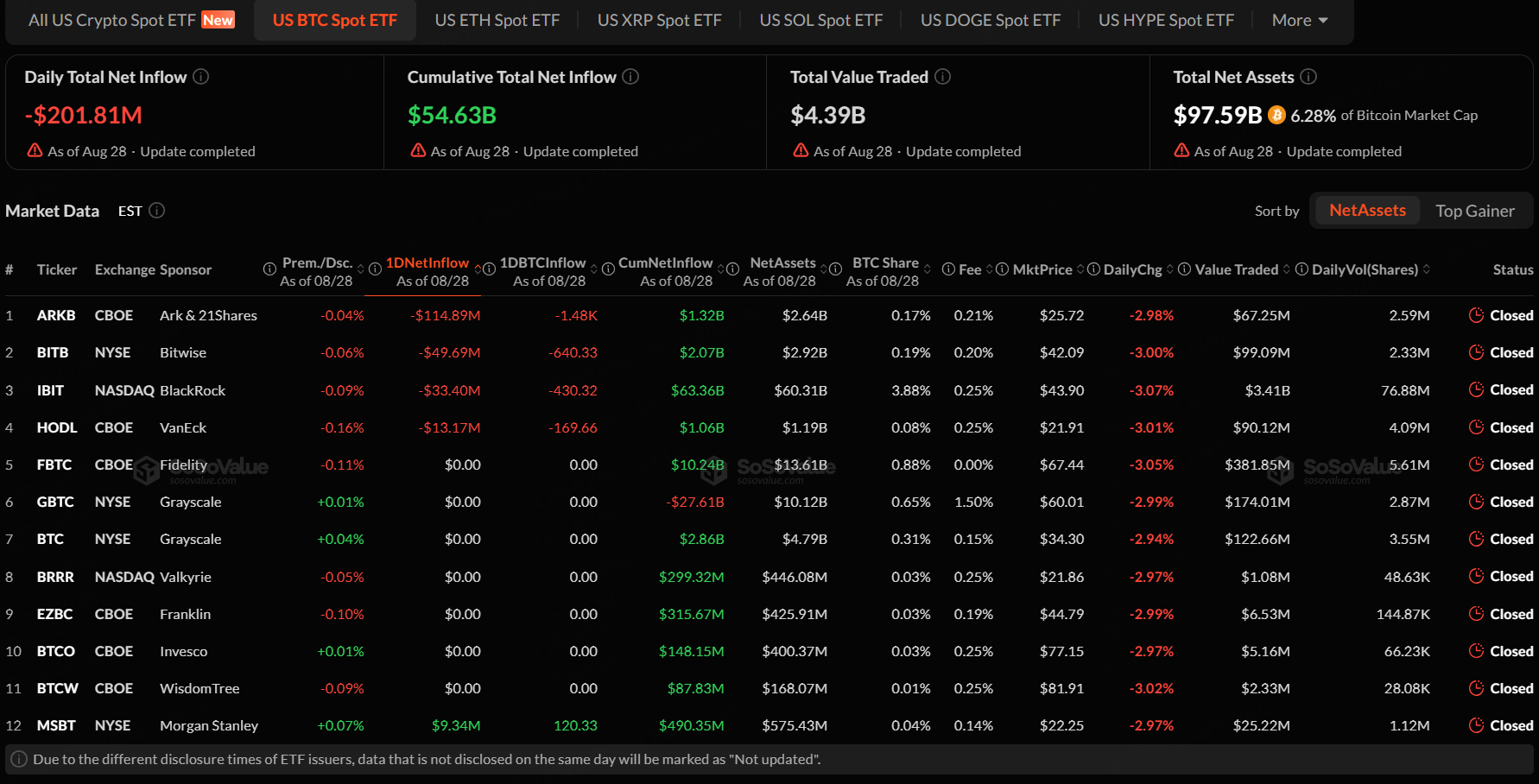Screen dimensions: 1539x784
Task: Click info icon before DailyChg column
Action: coord(1093,269)
